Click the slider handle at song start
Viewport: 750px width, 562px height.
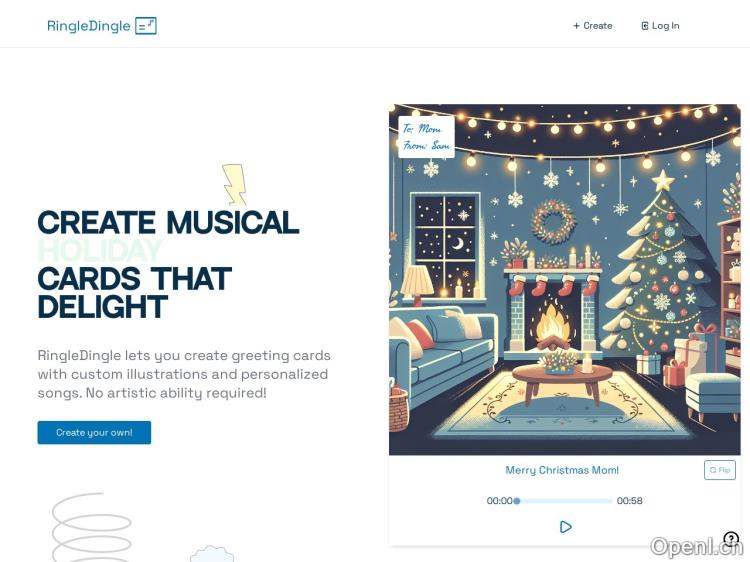coord(517,501)
